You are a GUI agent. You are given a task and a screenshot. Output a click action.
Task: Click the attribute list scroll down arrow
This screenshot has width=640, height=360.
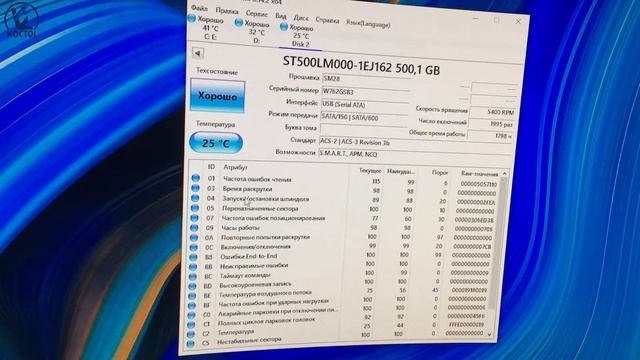pos(490,334)
